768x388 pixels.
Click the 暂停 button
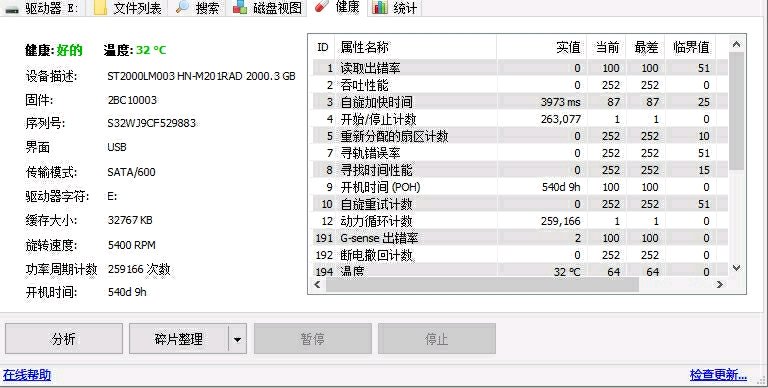pos(312,339)
